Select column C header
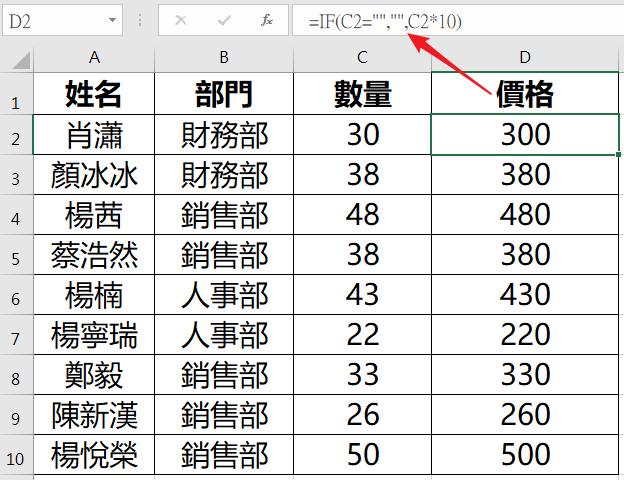The height and width of the screenshot is (480, 624). tap(362, 59)
